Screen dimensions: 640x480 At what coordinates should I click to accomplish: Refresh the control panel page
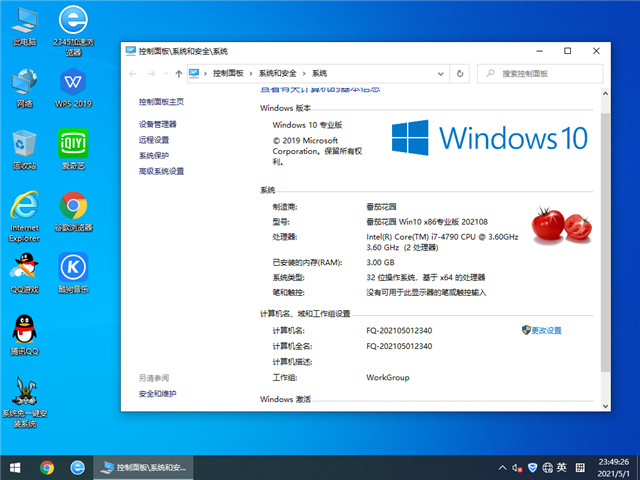click(460, 74)
